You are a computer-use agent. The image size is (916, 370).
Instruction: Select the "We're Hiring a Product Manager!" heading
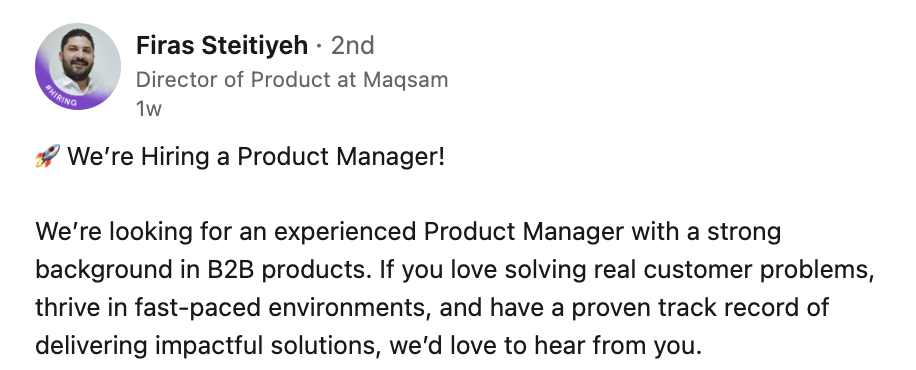point(256,157)
